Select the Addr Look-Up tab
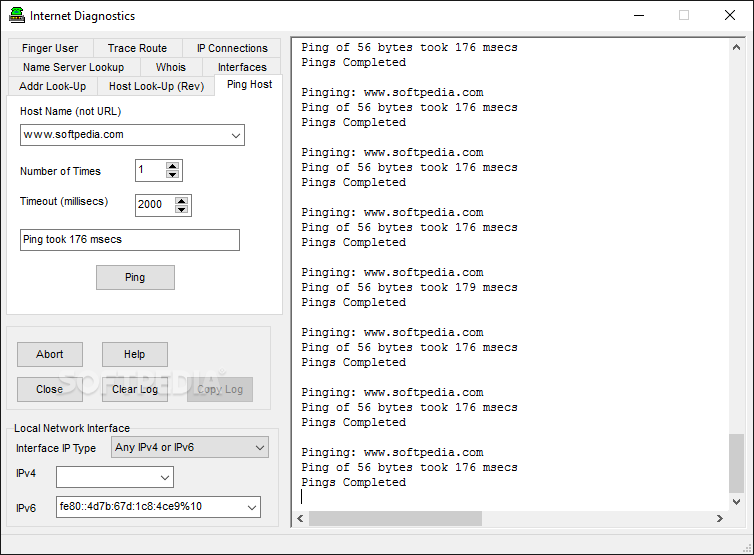This screenshot has width=754, height=555. 52,87
